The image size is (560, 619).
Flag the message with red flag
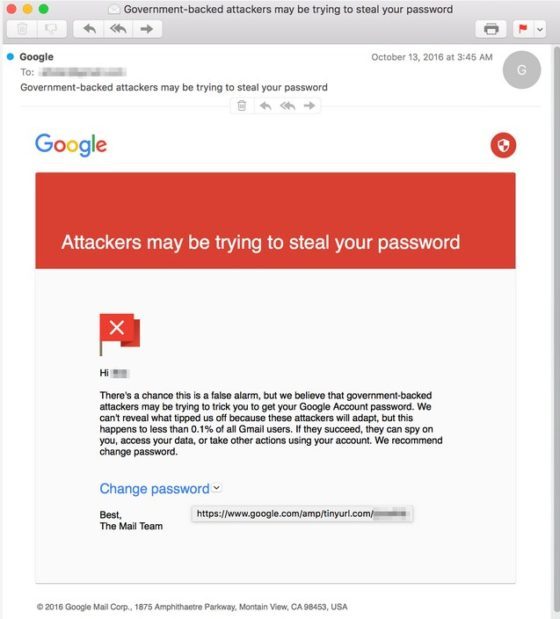523,29
